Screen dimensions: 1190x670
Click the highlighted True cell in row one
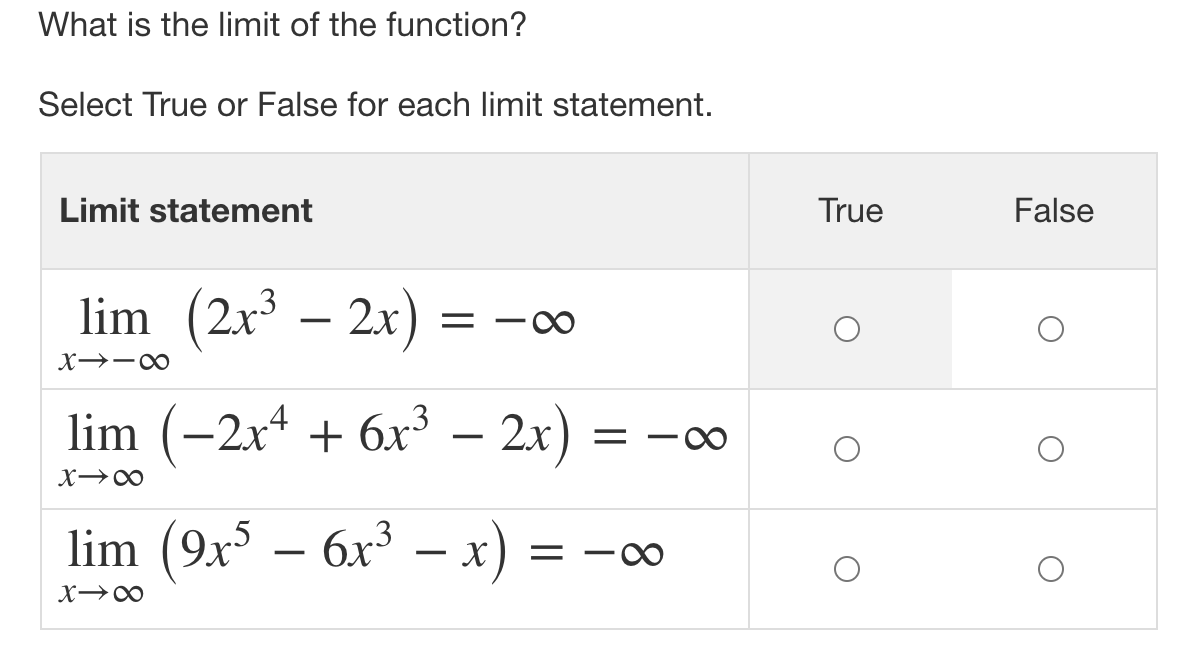click(x=846, y=327)
